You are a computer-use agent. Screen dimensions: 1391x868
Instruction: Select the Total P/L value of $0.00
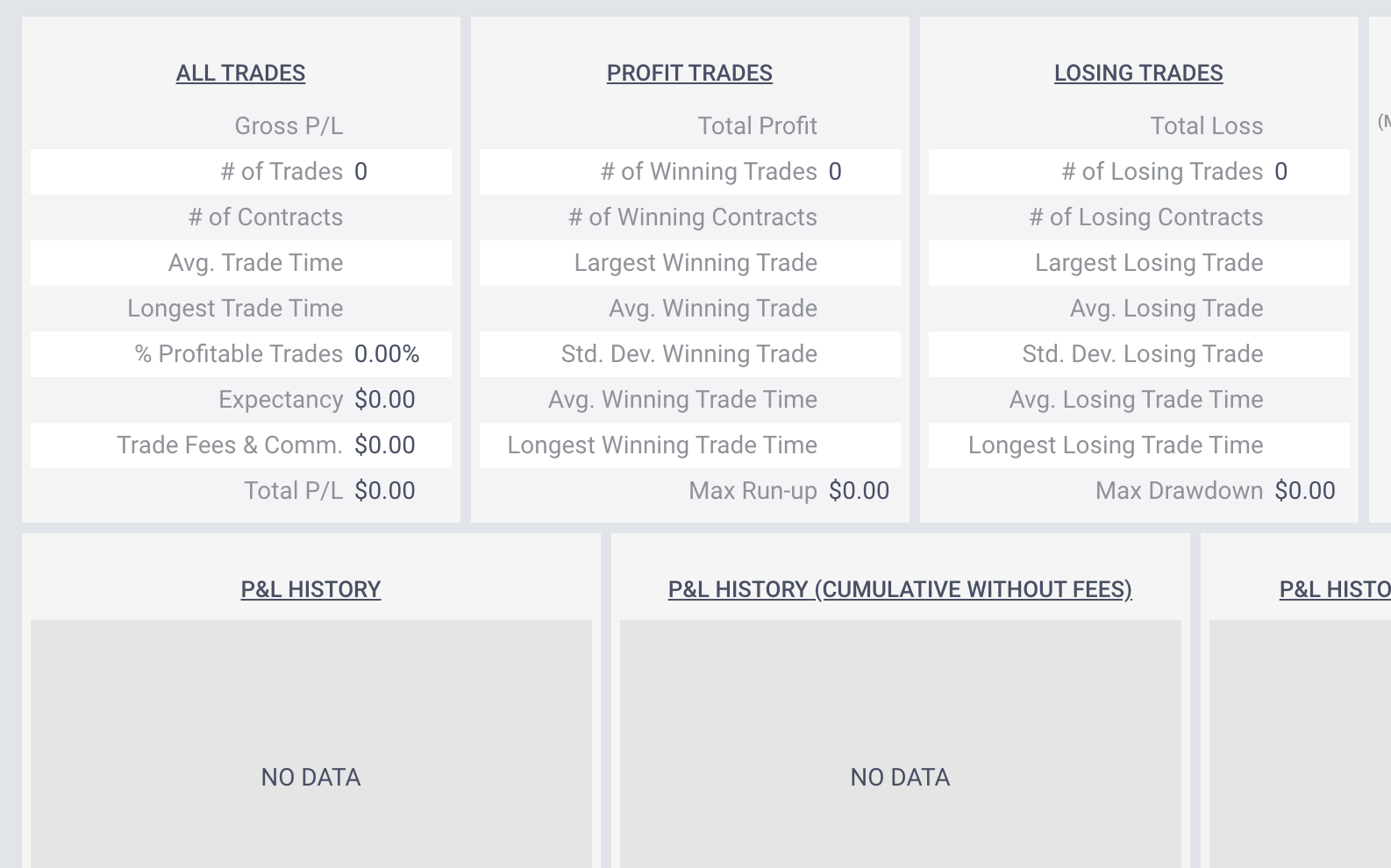(x=385, y=490)
